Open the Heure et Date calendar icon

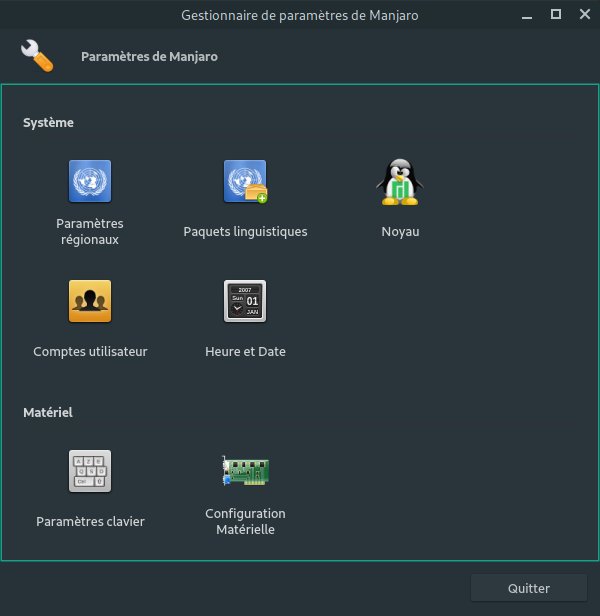click(245, 301)
